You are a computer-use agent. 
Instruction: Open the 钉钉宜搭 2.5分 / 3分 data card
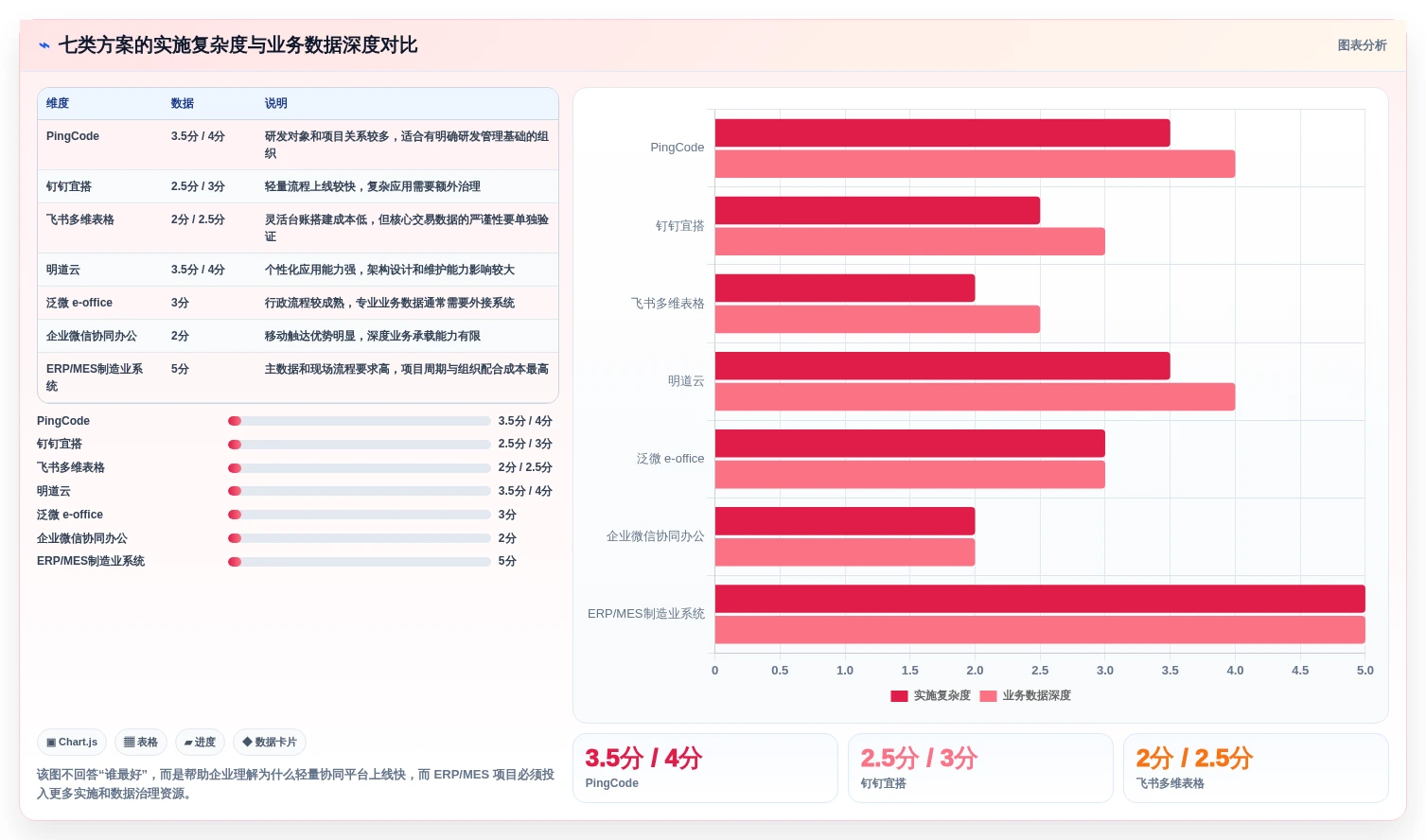pyautogui.click(x=980, y=768)
